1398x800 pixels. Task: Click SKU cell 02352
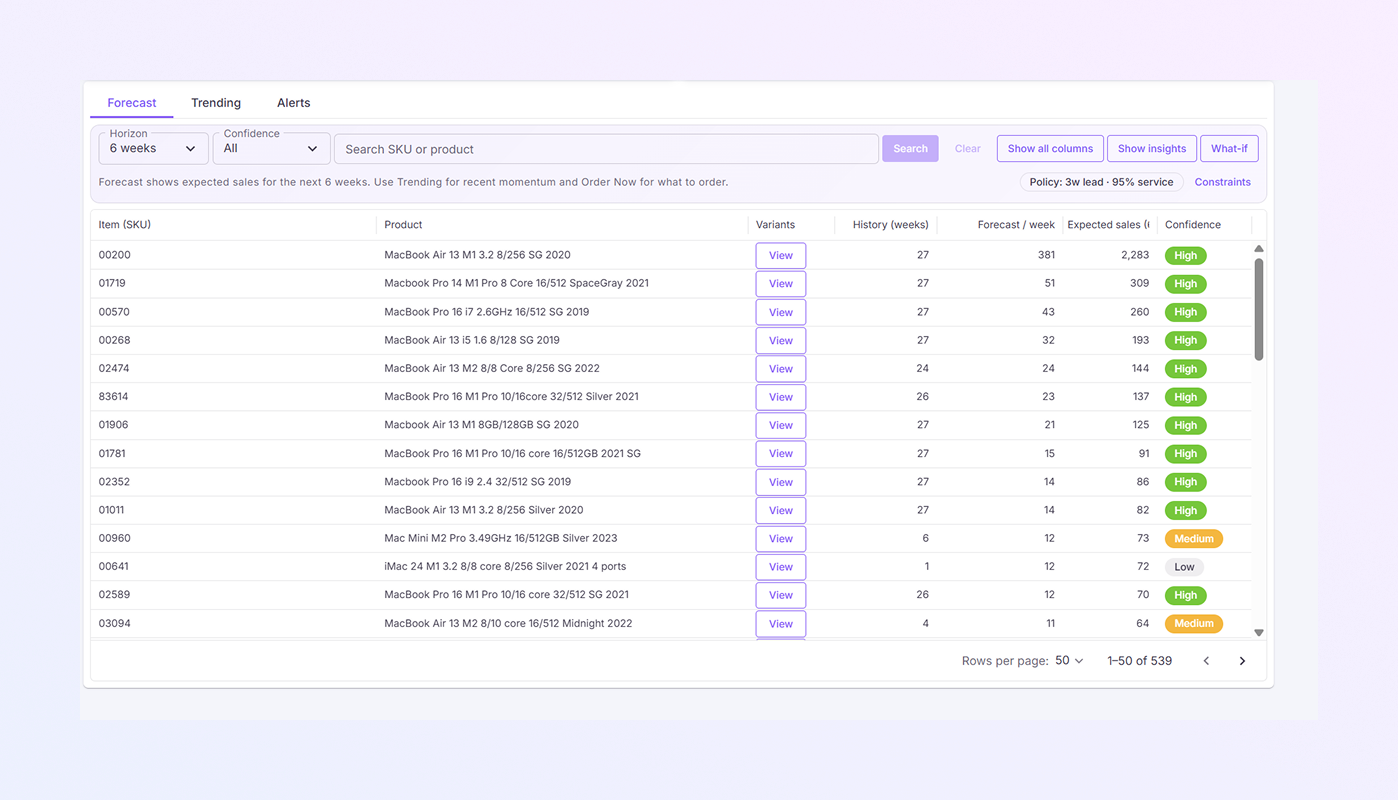coord(114,482)
